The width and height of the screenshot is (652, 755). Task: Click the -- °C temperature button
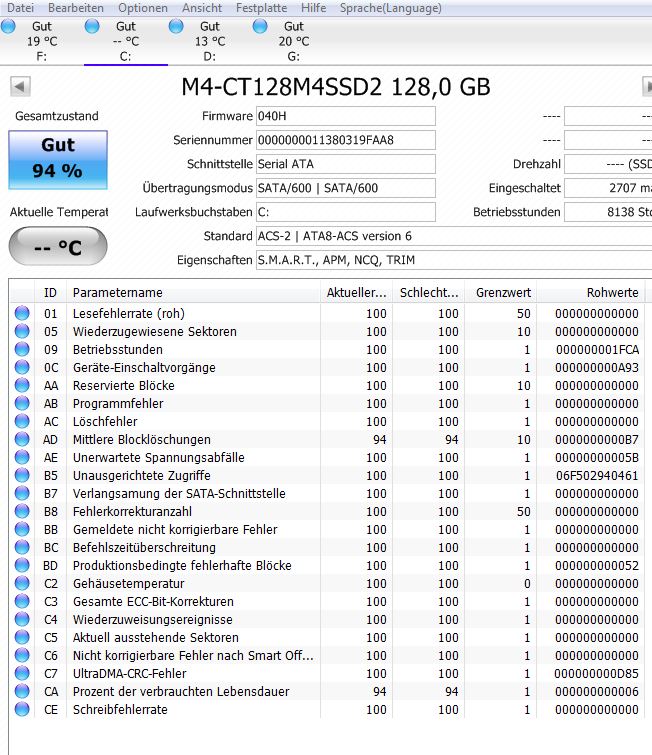pyautogui.click(x=58, y=247)
